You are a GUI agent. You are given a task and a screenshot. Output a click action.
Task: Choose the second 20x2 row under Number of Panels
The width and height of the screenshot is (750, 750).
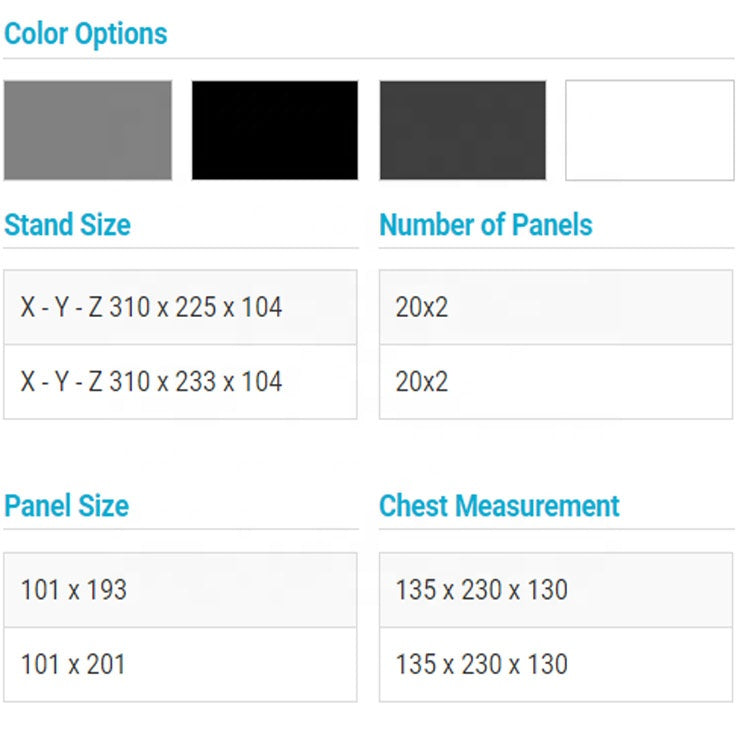tap(555, 382)
